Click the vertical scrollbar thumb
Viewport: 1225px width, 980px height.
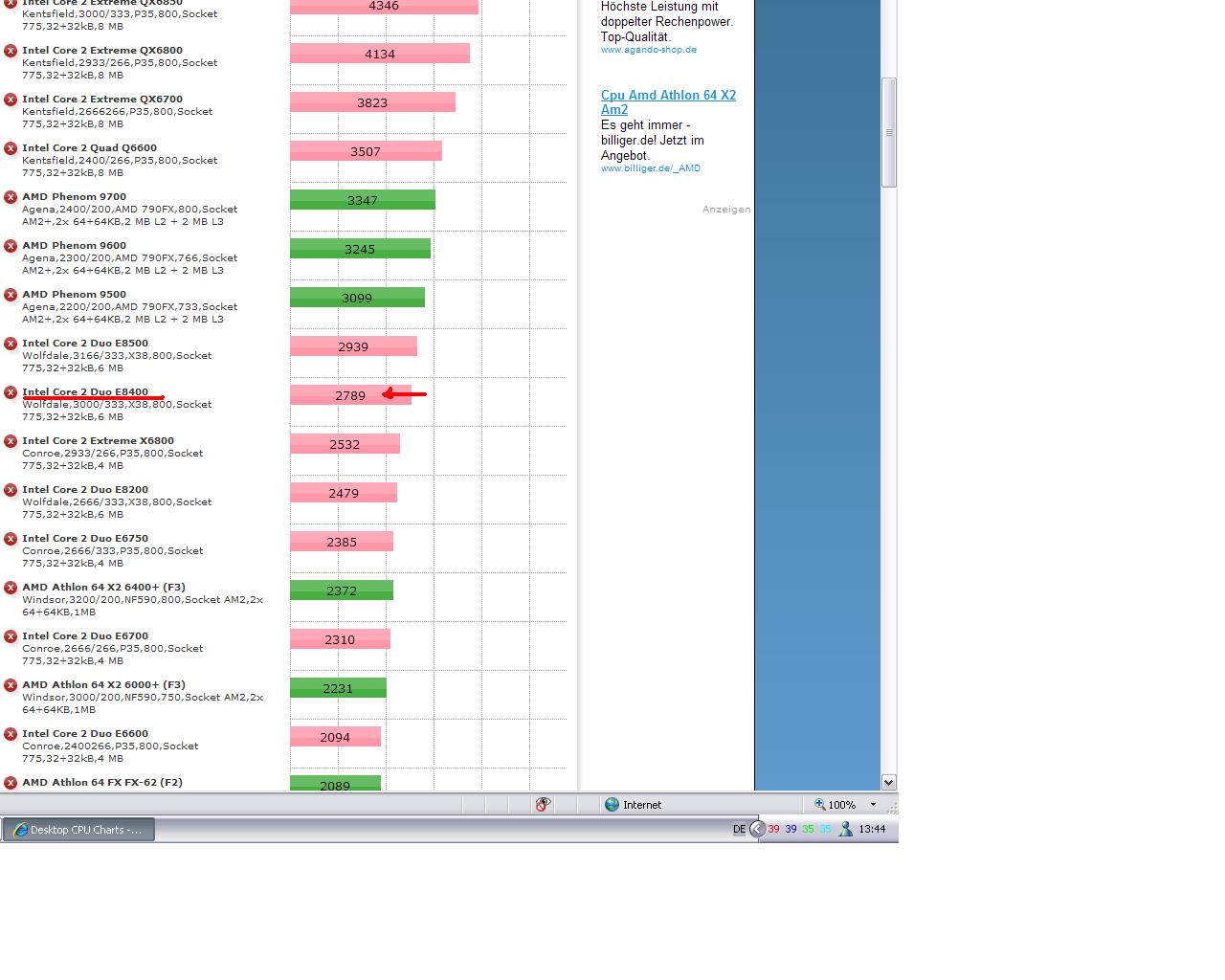pos(889,132)
